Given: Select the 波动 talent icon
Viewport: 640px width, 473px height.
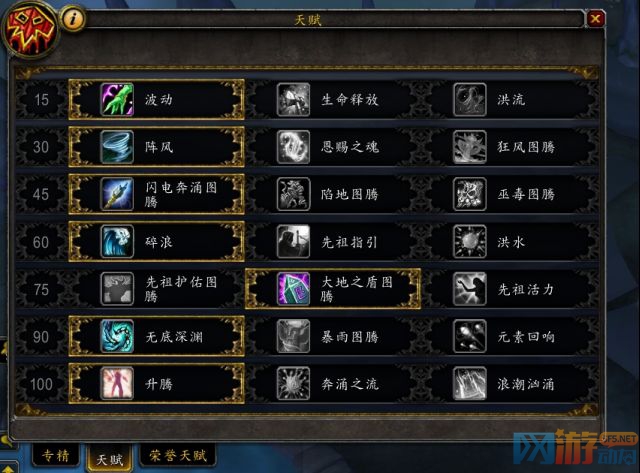Looking at the screenshot, I should 117,100.
